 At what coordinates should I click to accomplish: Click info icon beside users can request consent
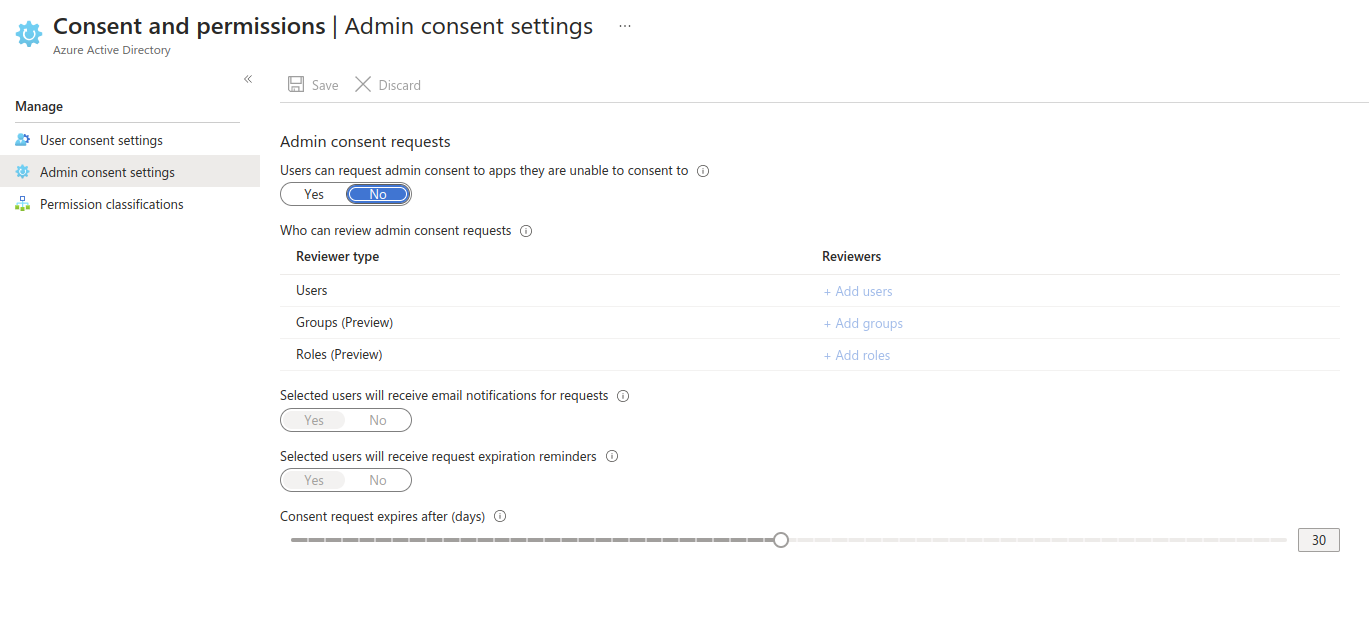coord(703,171)
